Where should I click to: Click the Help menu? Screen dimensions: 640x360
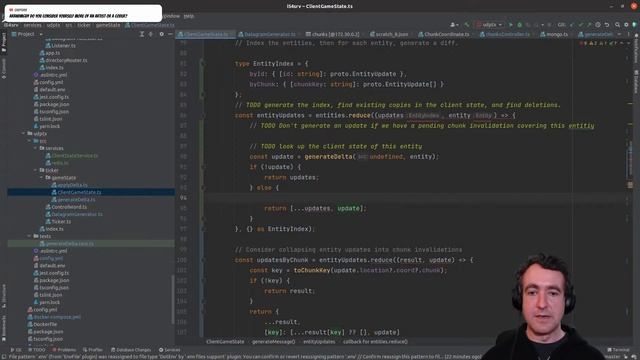coord(189,16)
